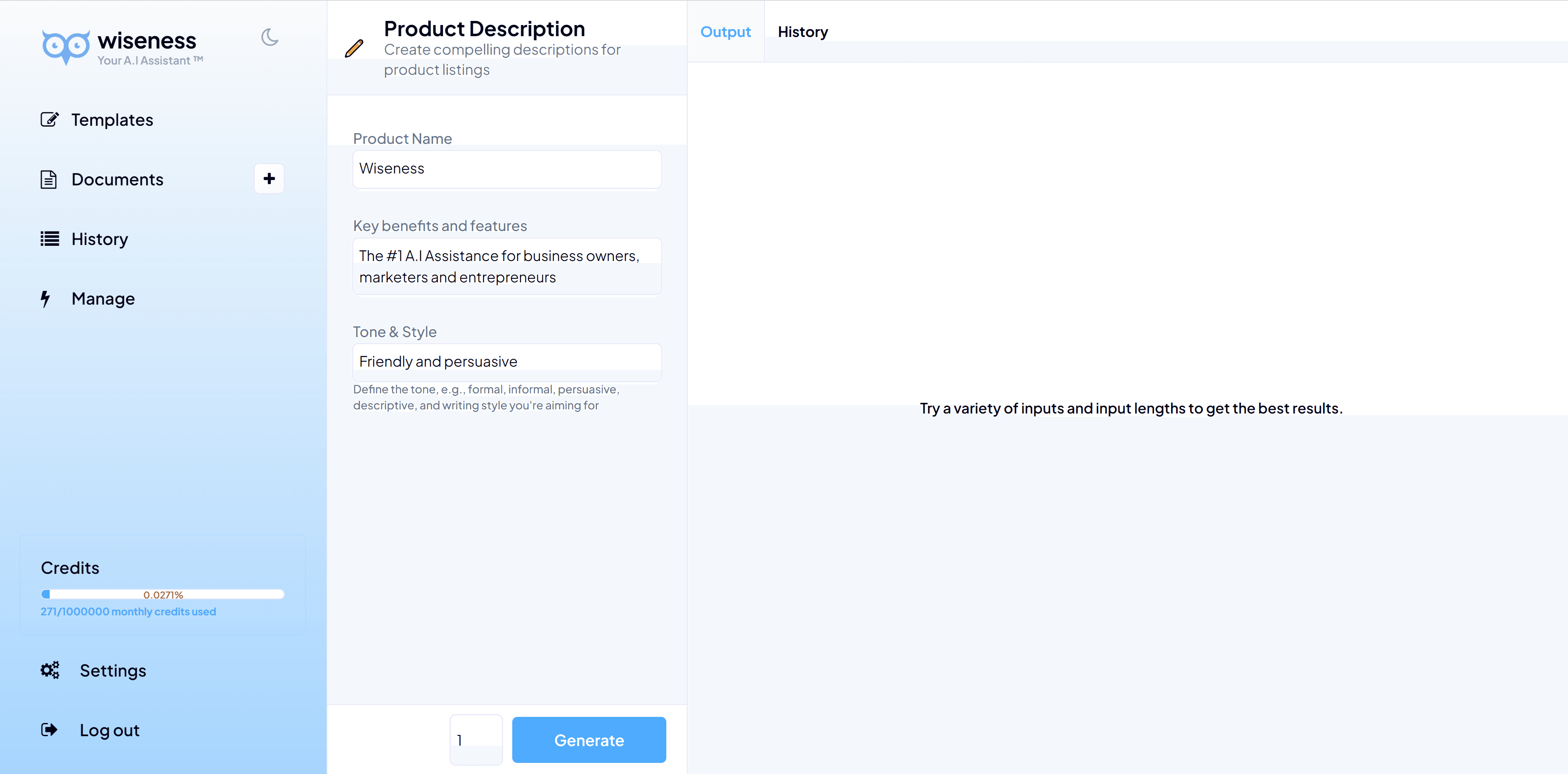Open Settings via the gears icon
Viewport: 1568px width, 774px height.
(x=50, y=670)
